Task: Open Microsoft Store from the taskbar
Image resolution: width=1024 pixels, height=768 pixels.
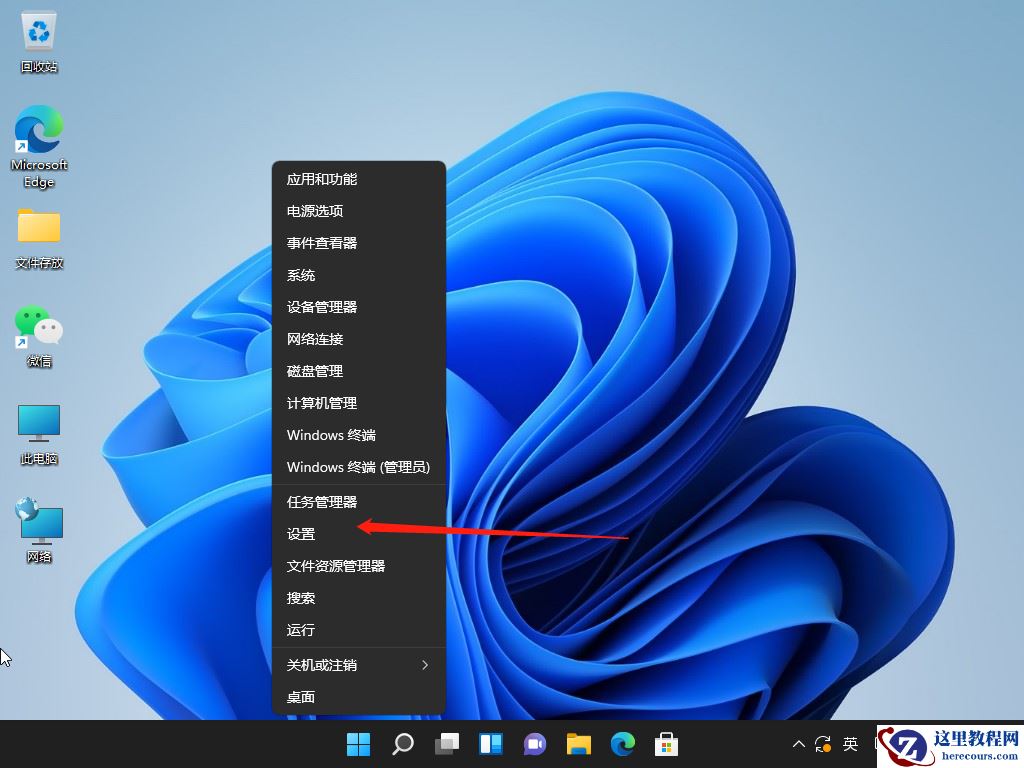Action: [x=667, y=744]
